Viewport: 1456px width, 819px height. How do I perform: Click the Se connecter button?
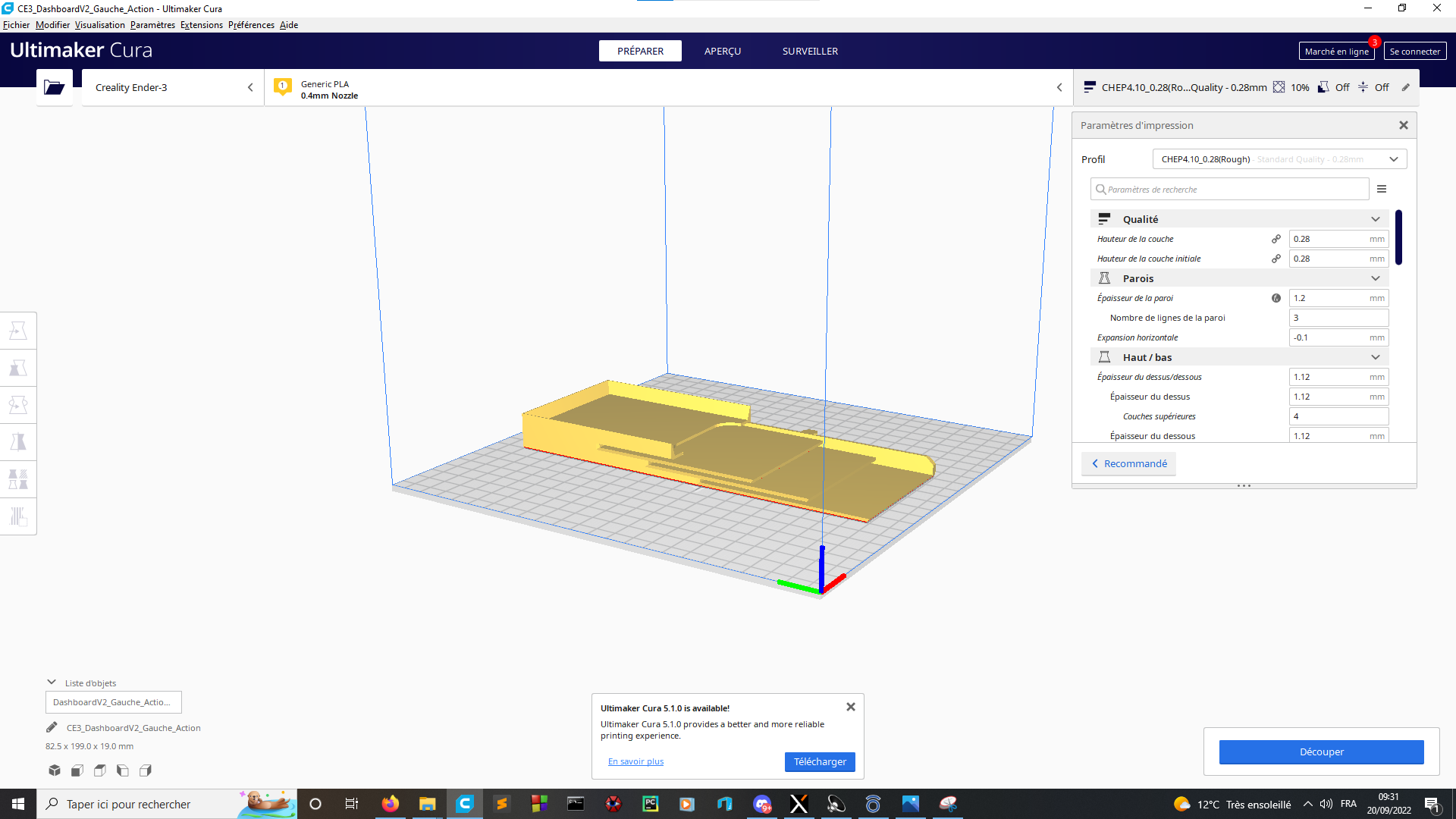(x=1414, y=51)
